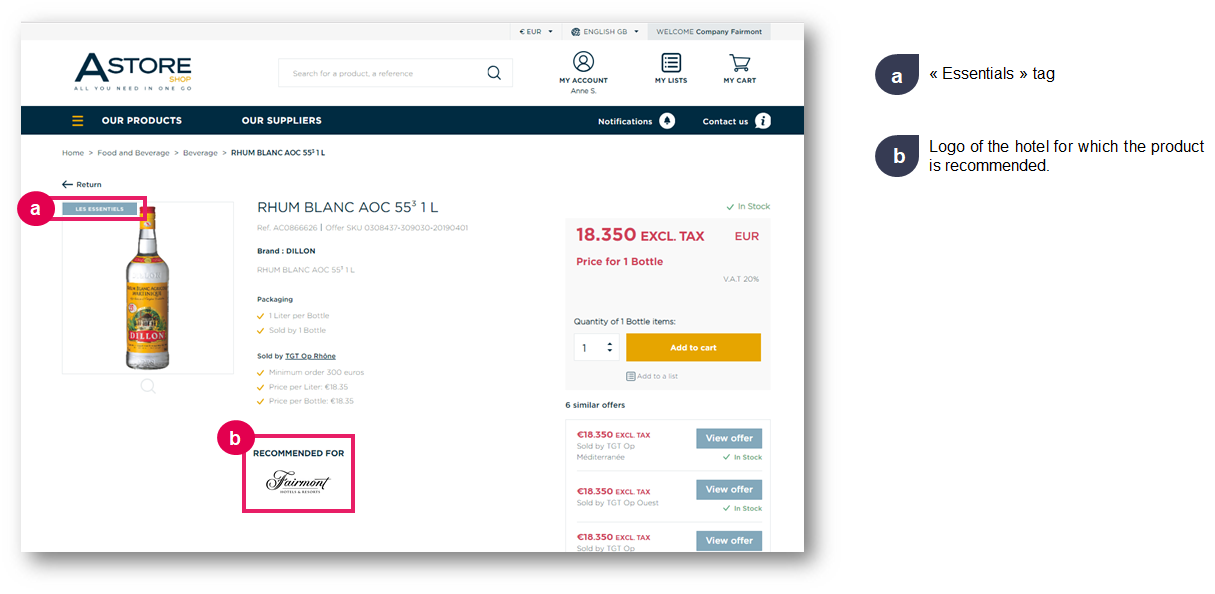Open My Cart icon
Image resolution: width=1215 pixels, height=594 pixels.
tap(740, 63)
